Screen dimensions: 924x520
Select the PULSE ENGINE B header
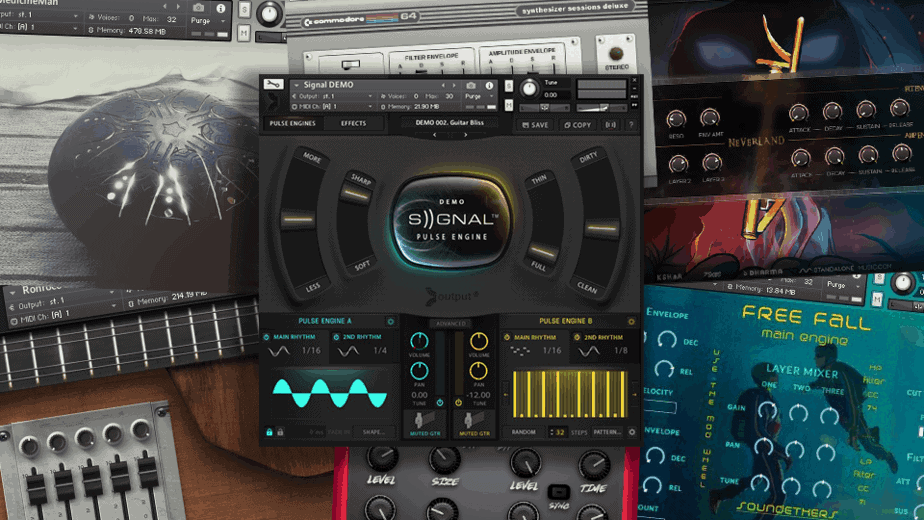[566, 321]
